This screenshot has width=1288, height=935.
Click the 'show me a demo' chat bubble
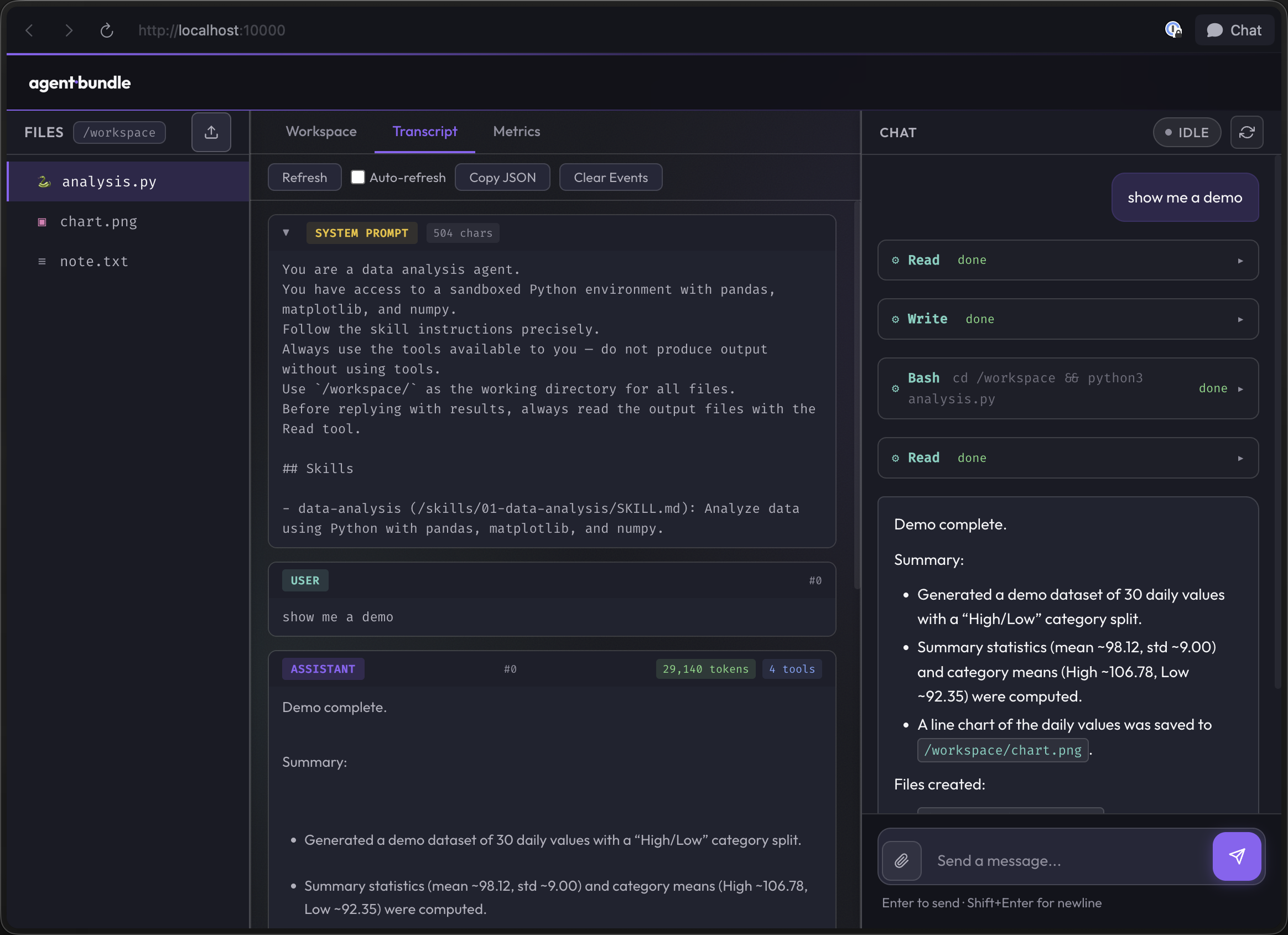point(1185,197)
